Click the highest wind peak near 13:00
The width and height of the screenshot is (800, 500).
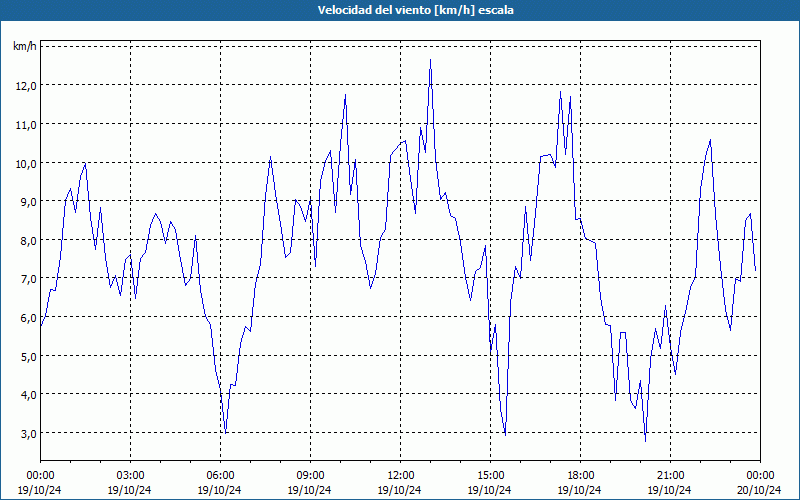431,60
